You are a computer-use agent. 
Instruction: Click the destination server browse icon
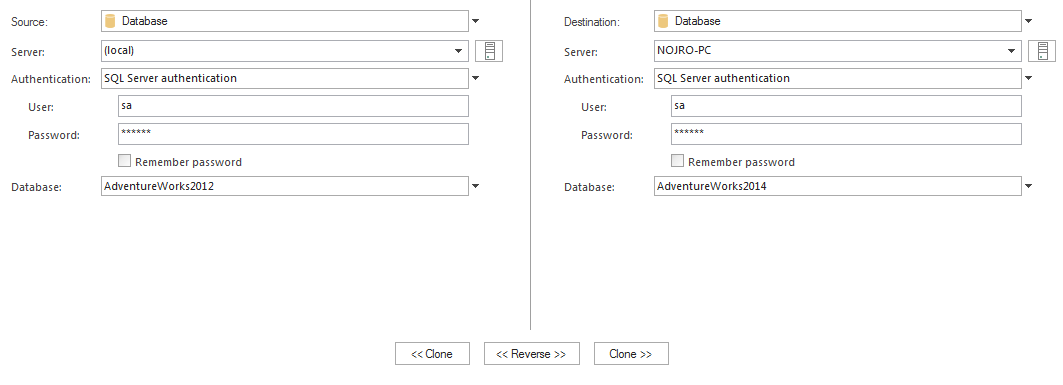tap(1042, 51)
